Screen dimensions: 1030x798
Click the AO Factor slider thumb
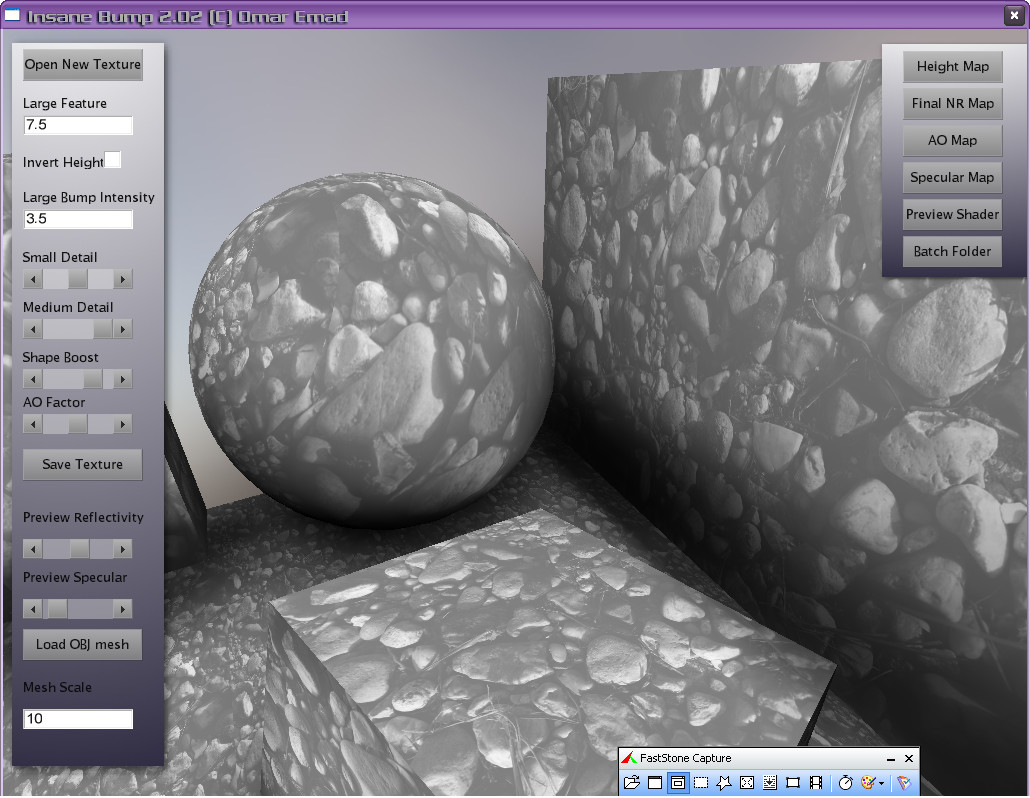click(x=78, y=424)
